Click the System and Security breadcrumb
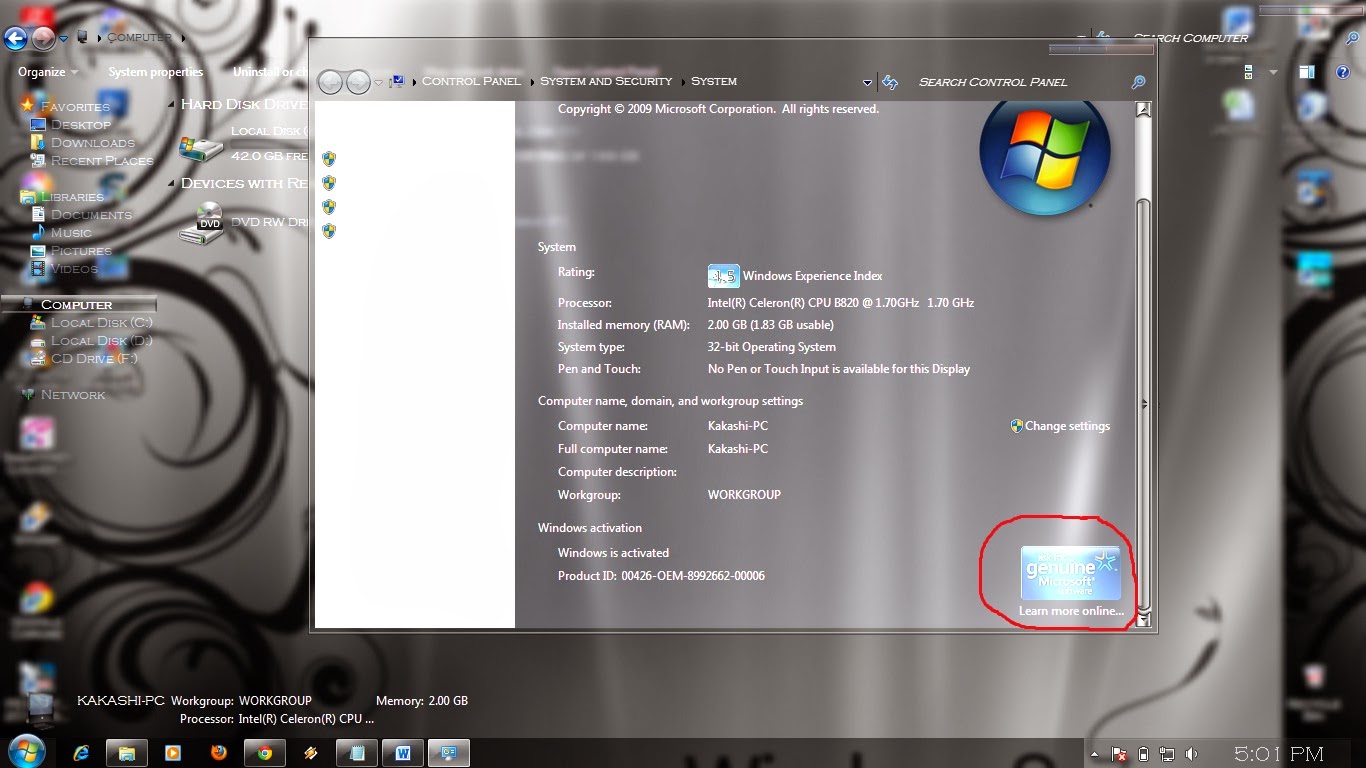Image resolution: width=1366 pixels, height=768 pixels. tap(606, 82)
